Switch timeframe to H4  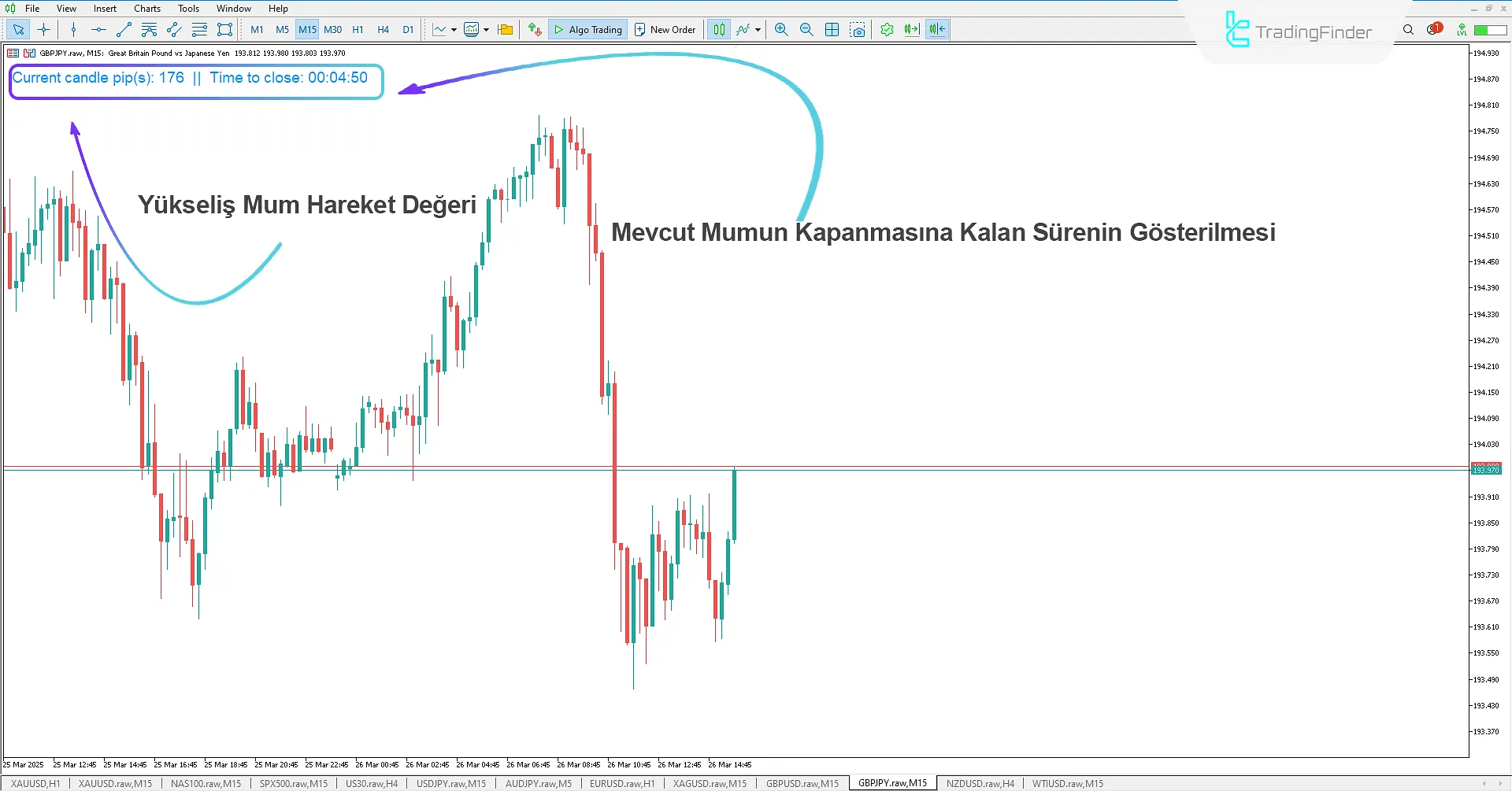[383, 30]
